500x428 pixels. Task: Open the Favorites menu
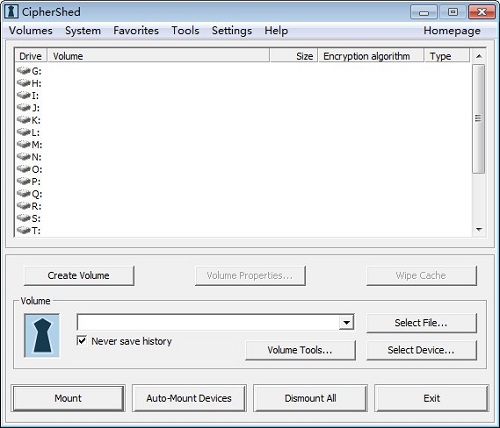click(136, 31)
